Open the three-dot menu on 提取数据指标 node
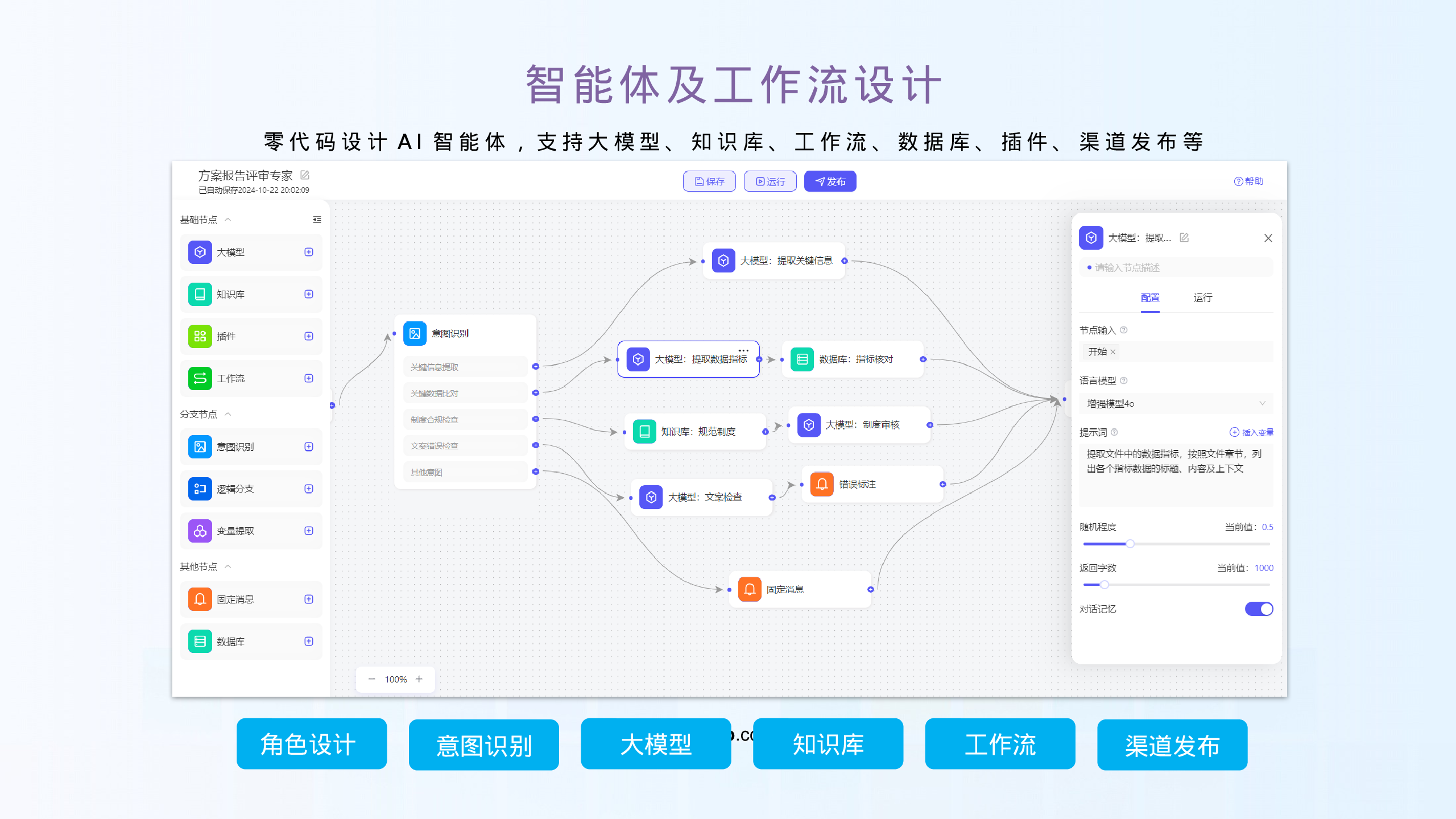The height and width of the screenshot is (819, 1456). (x=743, y=350)
